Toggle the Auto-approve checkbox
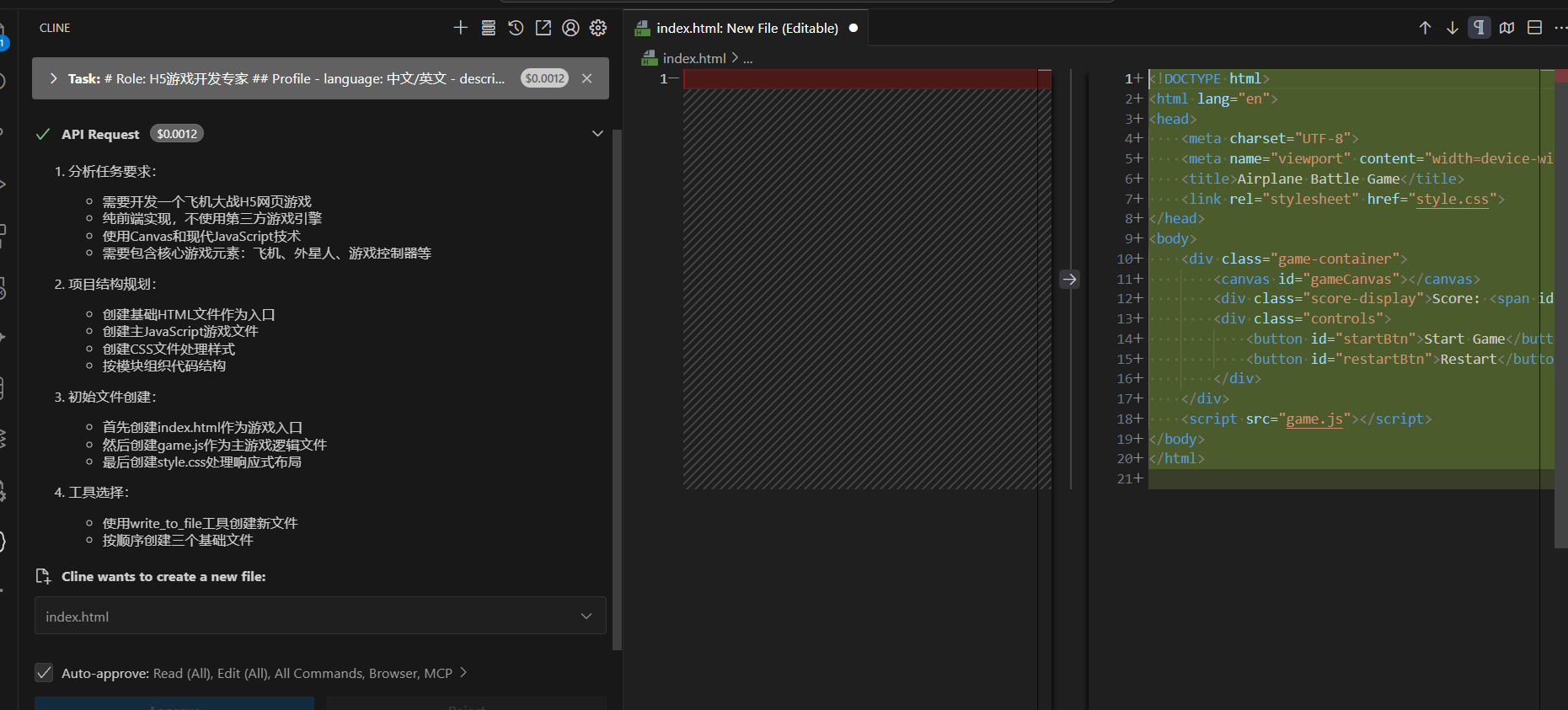The height and width of the screenshot is (710, 1568). (x=44, y=673)
